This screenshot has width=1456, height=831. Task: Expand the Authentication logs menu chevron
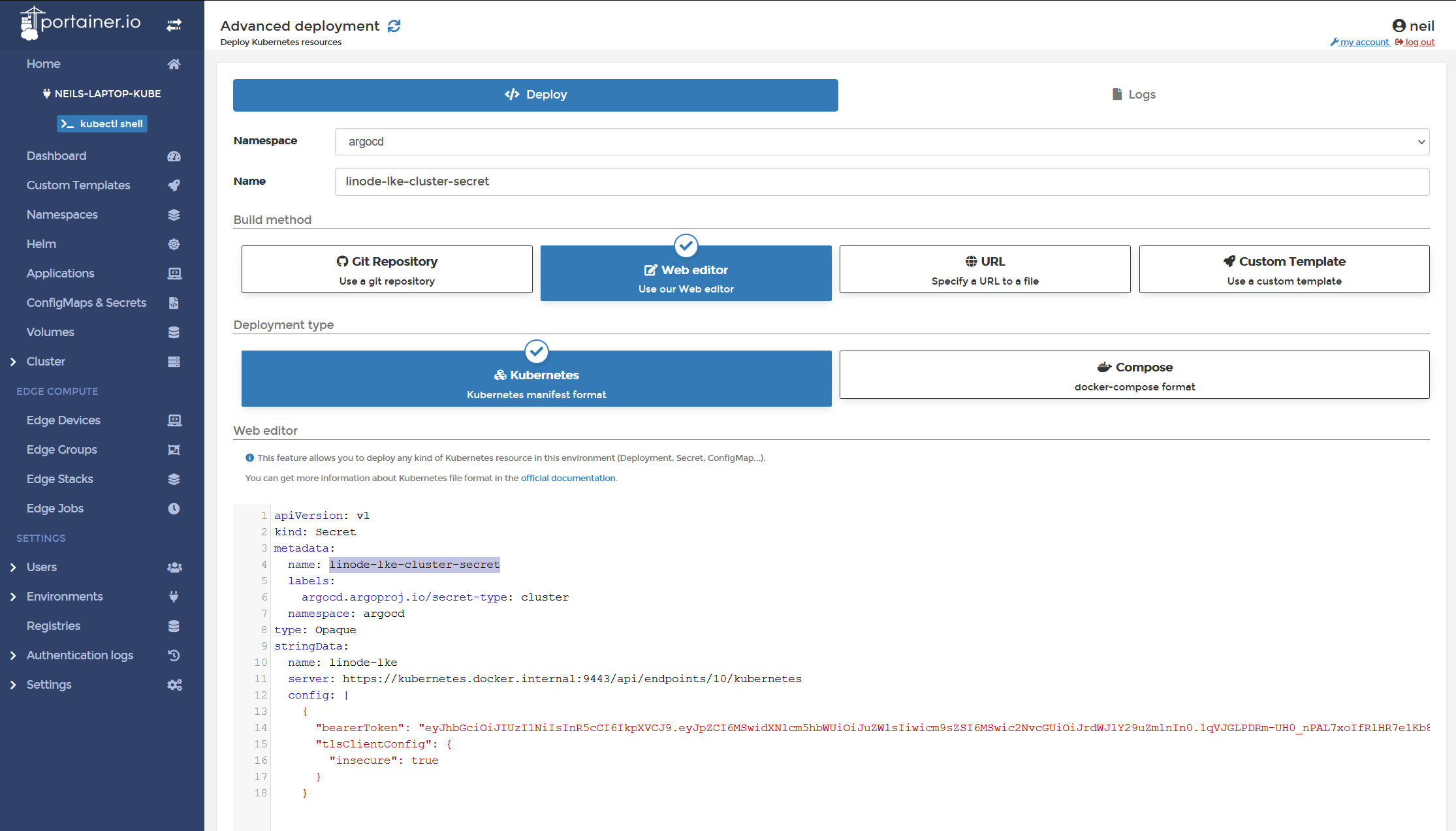point(13,655)
